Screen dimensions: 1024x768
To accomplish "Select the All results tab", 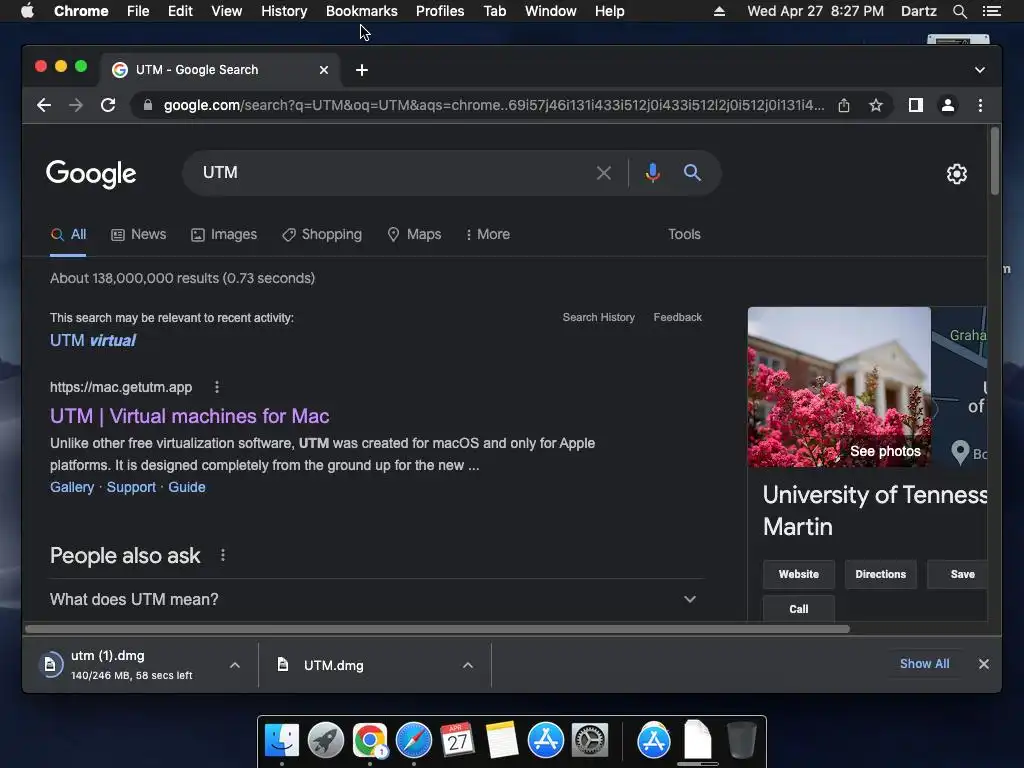I will [69, 234].
